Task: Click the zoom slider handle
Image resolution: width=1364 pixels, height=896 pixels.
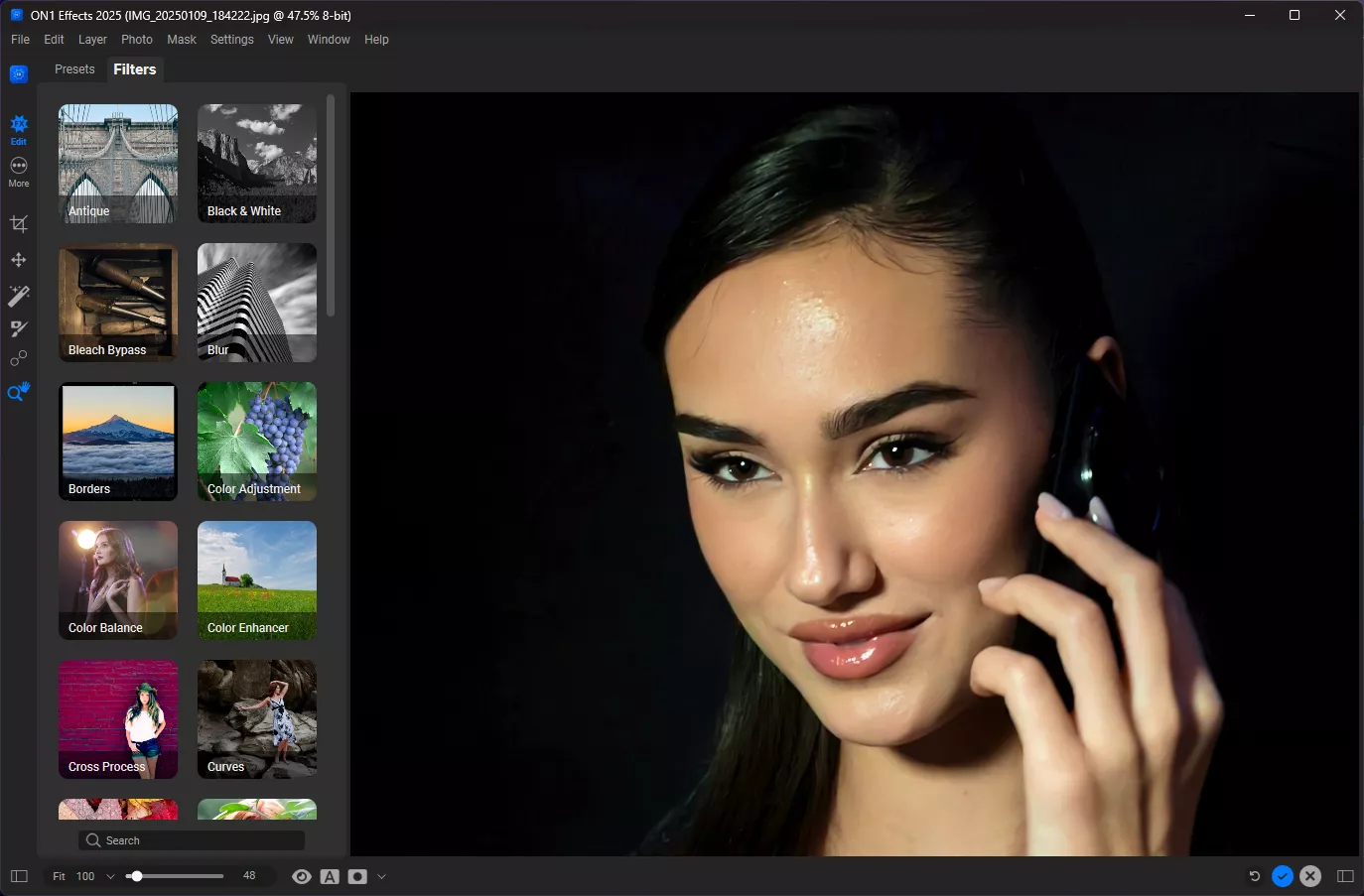Action: point(136,876)
